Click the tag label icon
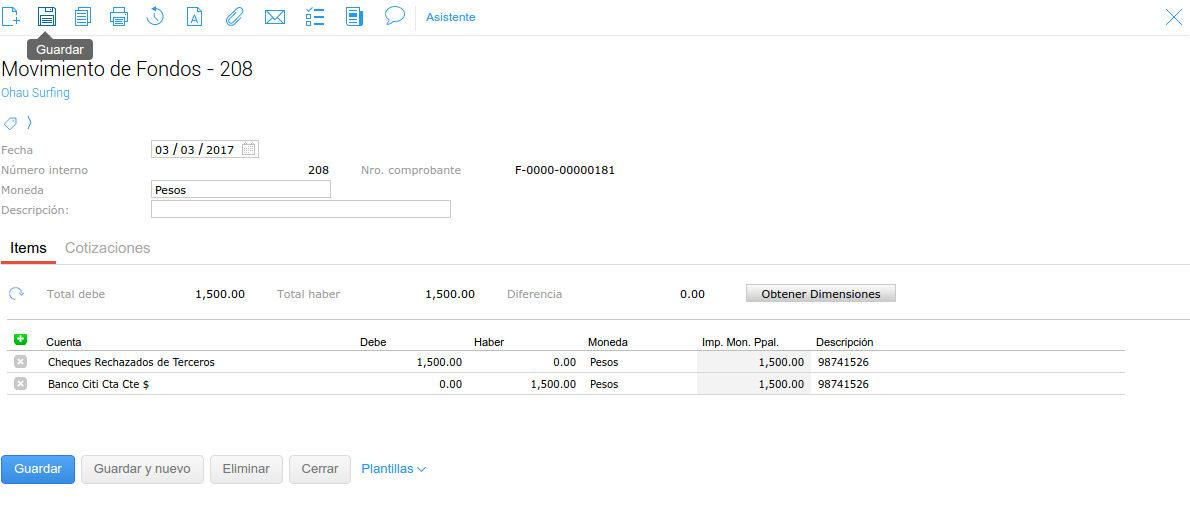The height and width of the screenshot is (516, 1190). pyautogui.click(x=11, y=123)
